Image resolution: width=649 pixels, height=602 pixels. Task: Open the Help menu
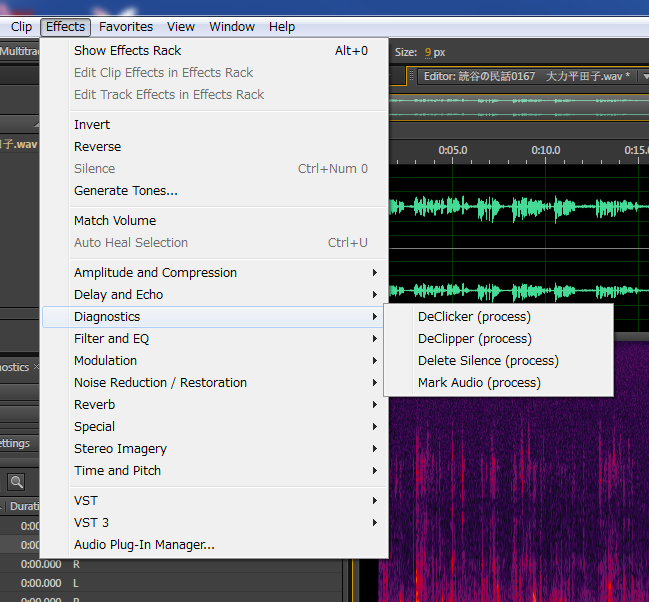coord(282,27)
